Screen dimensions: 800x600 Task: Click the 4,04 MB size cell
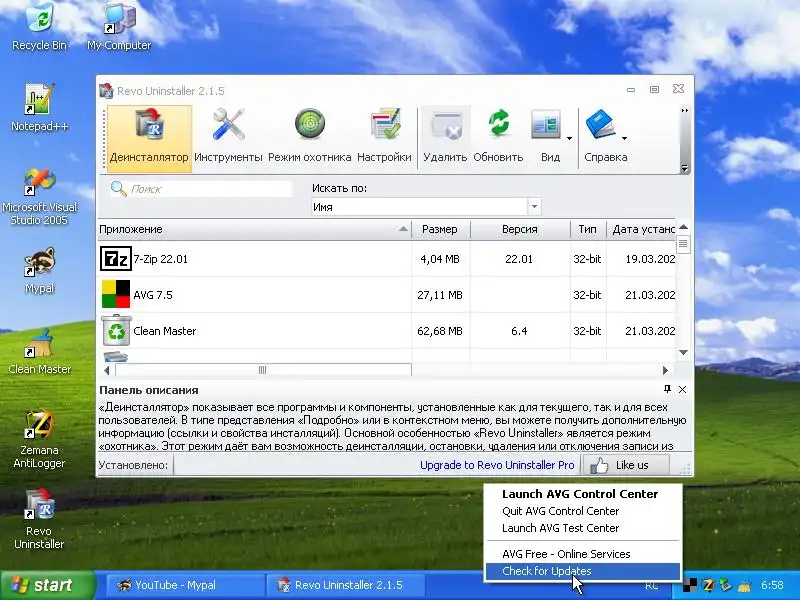pyautogui.click(x=440, y=259)
